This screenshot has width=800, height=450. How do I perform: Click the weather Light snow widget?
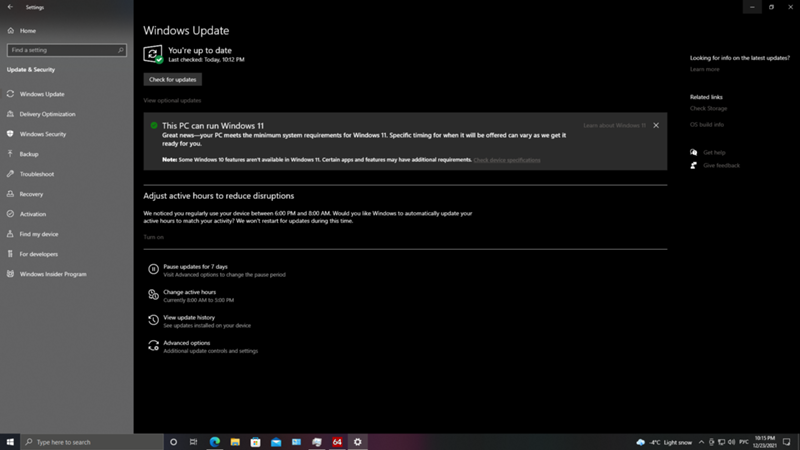664,442
